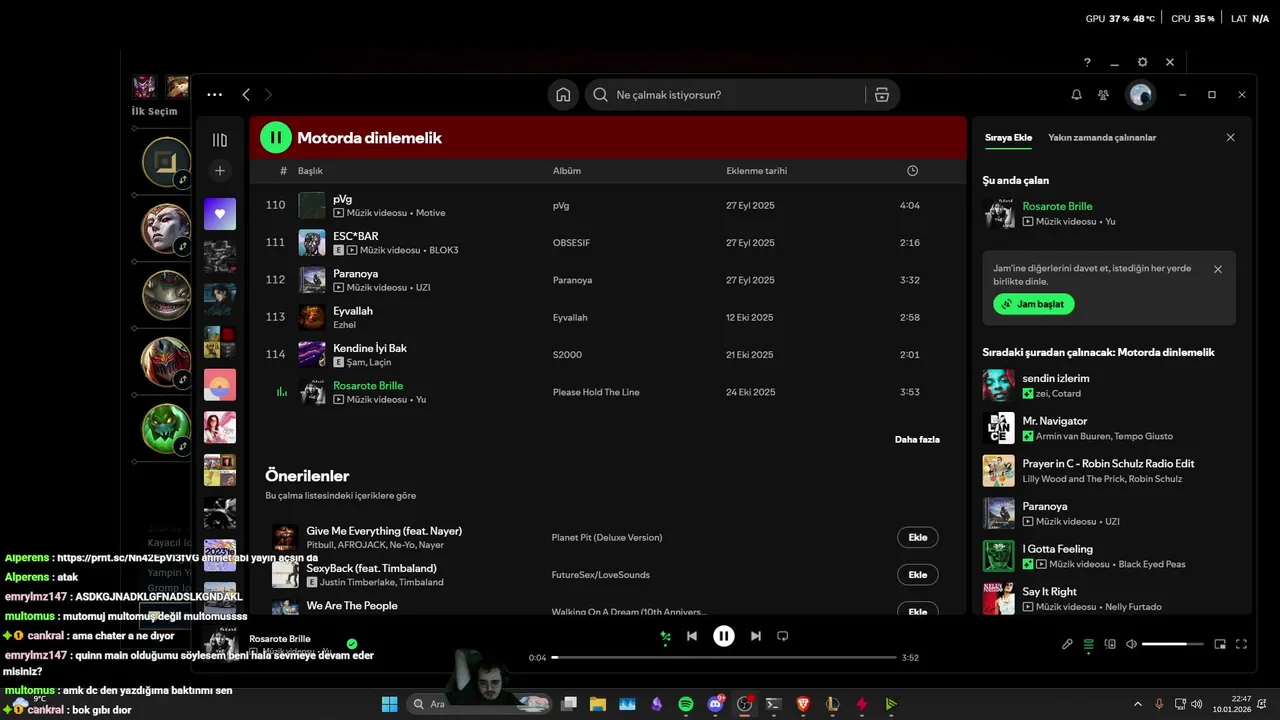Open Brave browser in taskbar
The height and width of the screenshot is (720, 1280).
click(802, 704)
